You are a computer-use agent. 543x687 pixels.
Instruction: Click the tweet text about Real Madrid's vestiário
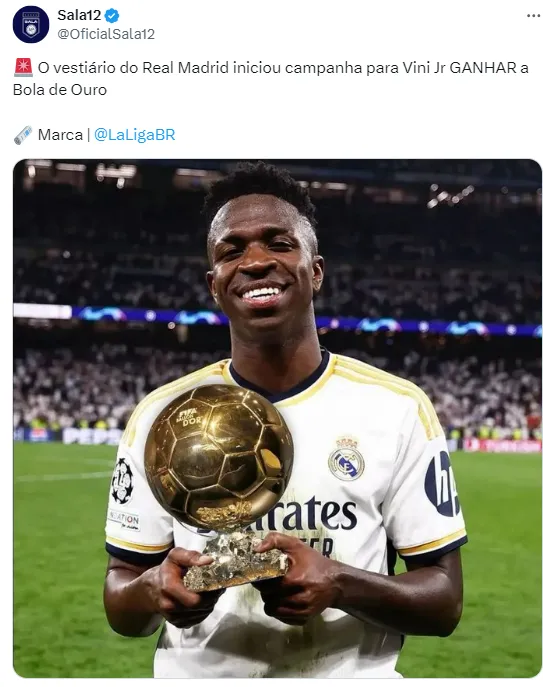[x=271, y=79]
